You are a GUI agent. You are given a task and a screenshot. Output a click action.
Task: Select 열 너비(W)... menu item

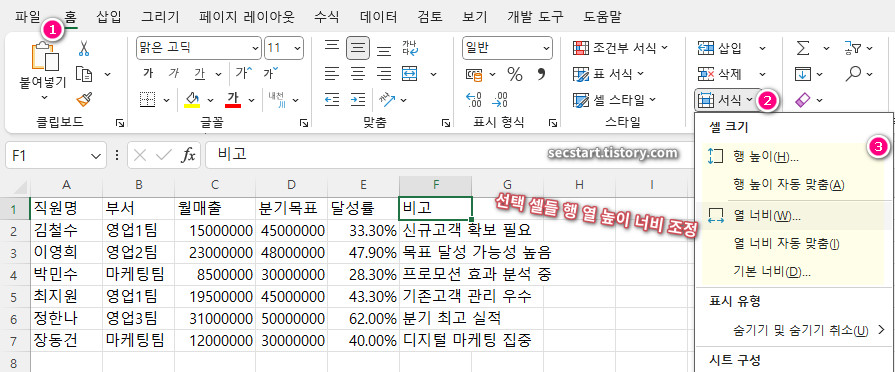(x=791, y=216)
